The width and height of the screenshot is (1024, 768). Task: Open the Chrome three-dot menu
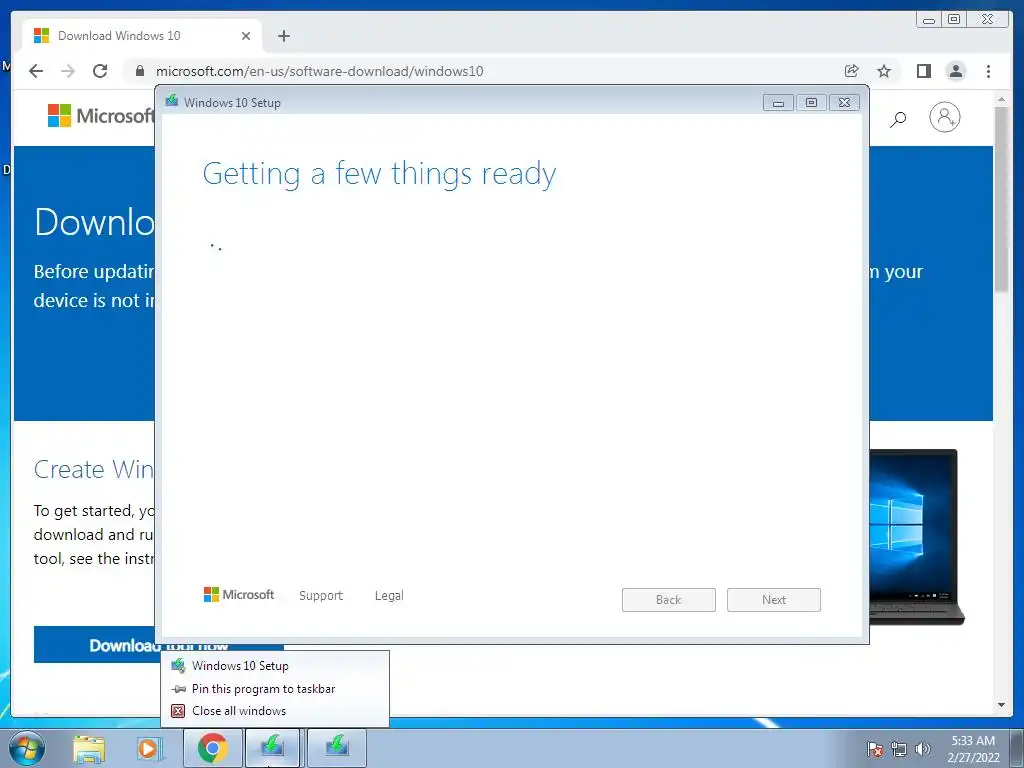coord(988,71)
